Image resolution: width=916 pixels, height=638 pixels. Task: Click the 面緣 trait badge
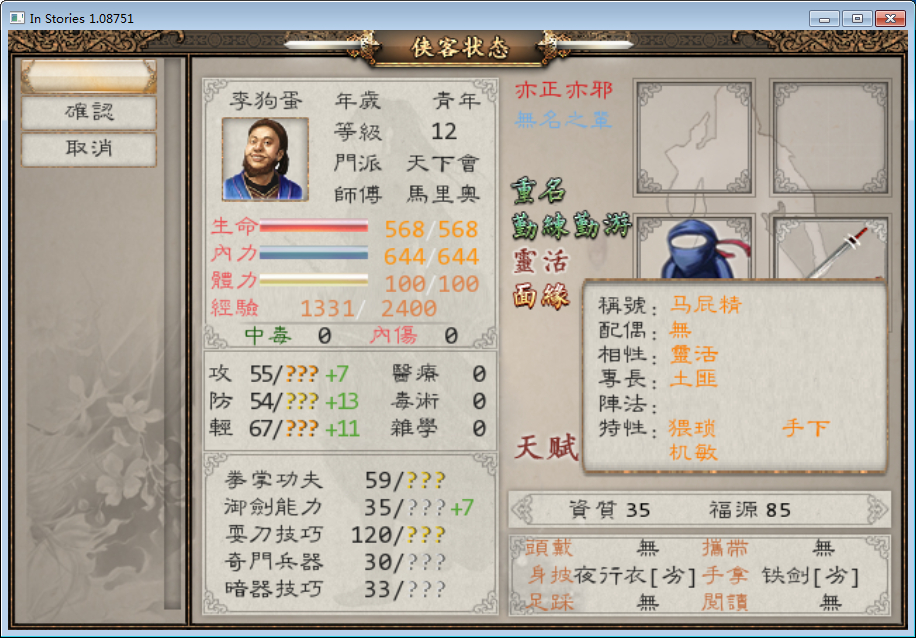(540, 297)
